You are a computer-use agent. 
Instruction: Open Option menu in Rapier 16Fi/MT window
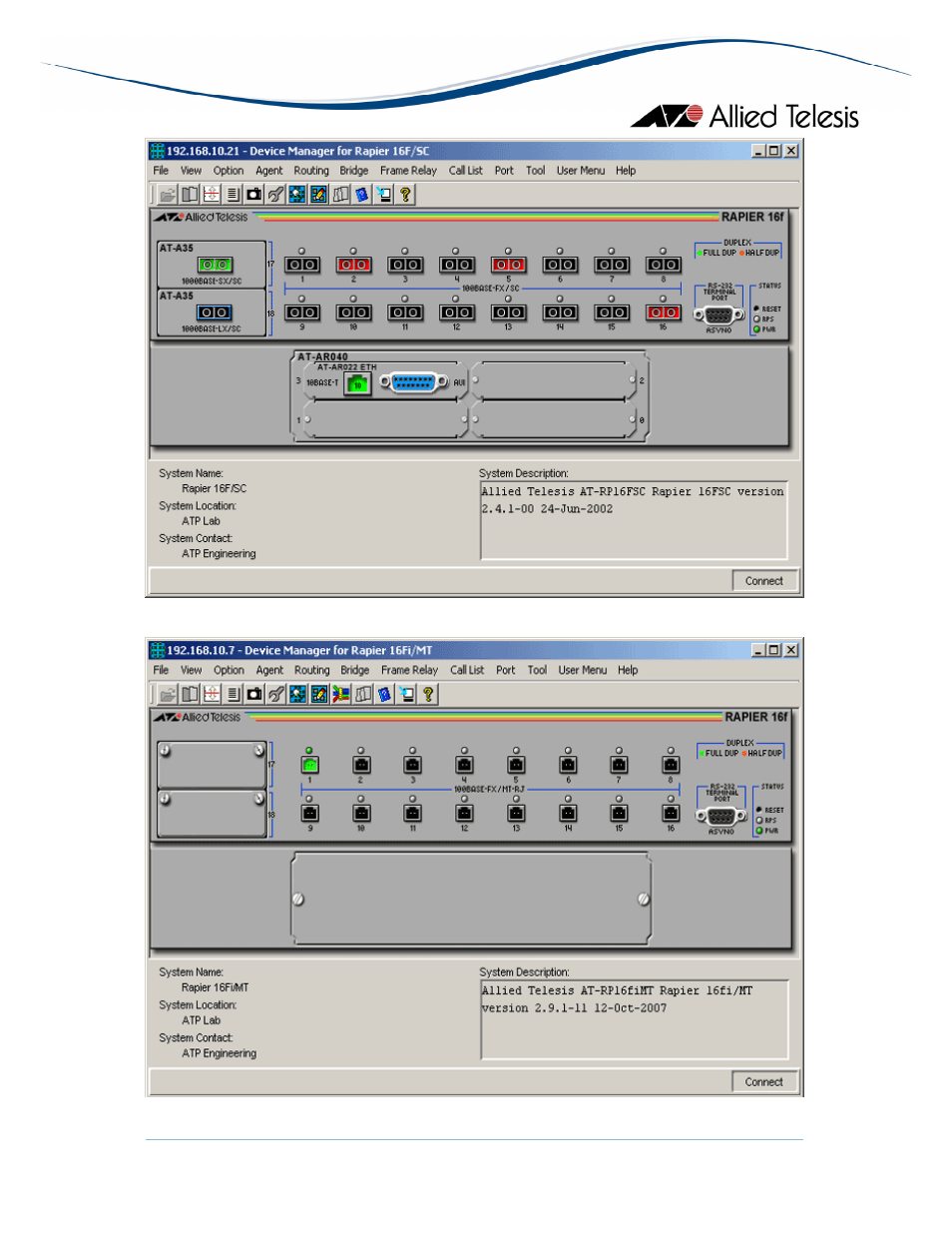229,670
